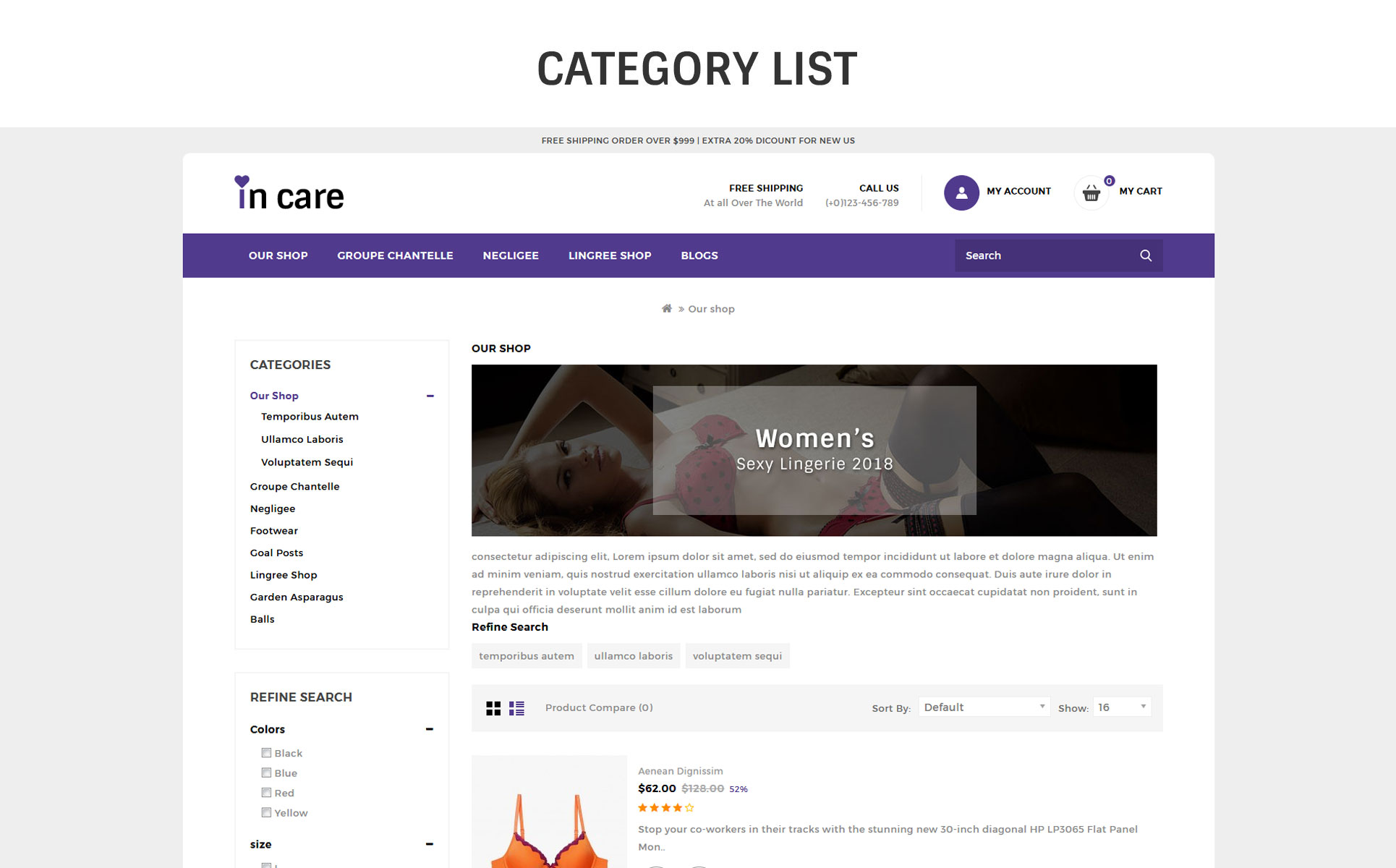Image resolution: width=1396 pixels, height=868 pixels.
Task: Collapse the Our Shop category subtree
Action: tap(430, 396)
